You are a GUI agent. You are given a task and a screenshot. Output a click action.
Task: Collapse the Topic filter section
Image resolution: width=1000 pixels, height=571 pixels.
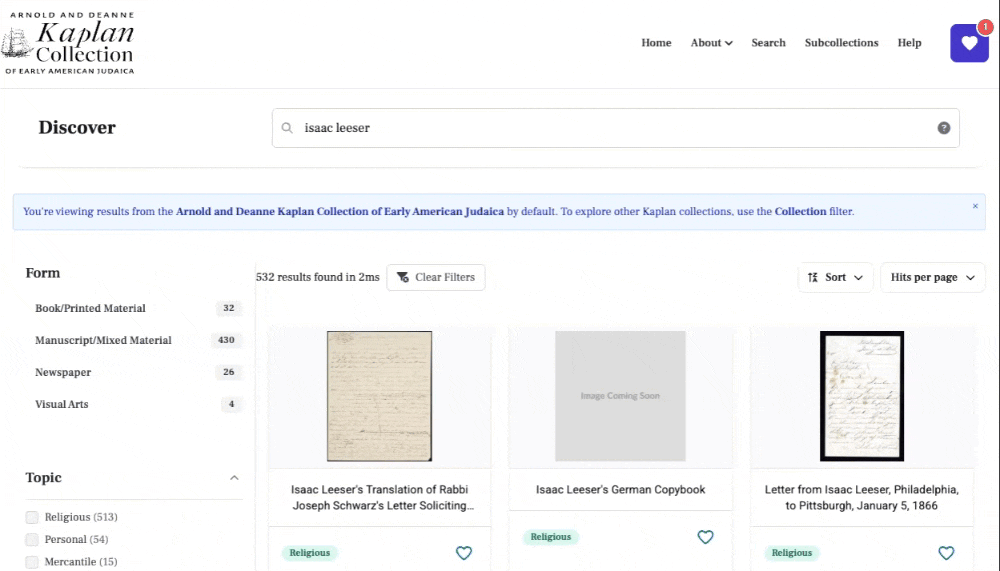point(234,478)
